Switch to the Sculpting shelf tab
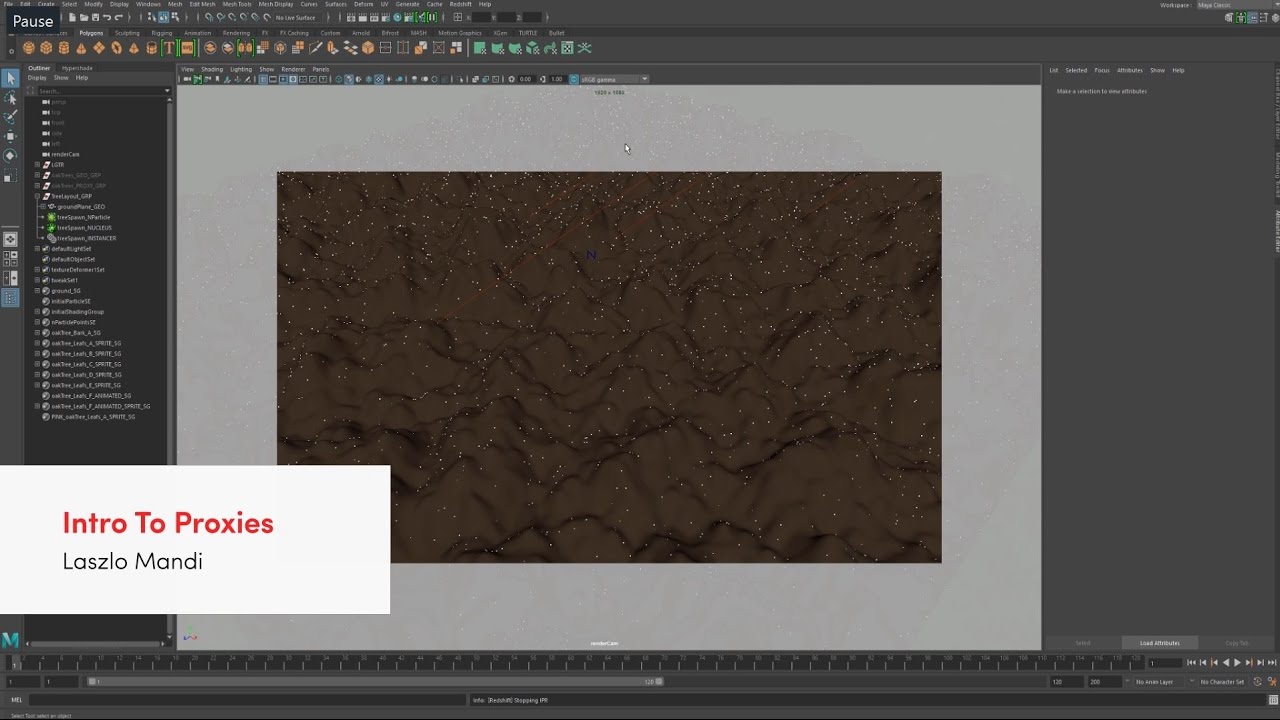The image size is (1280, 720). click(127, 33)
